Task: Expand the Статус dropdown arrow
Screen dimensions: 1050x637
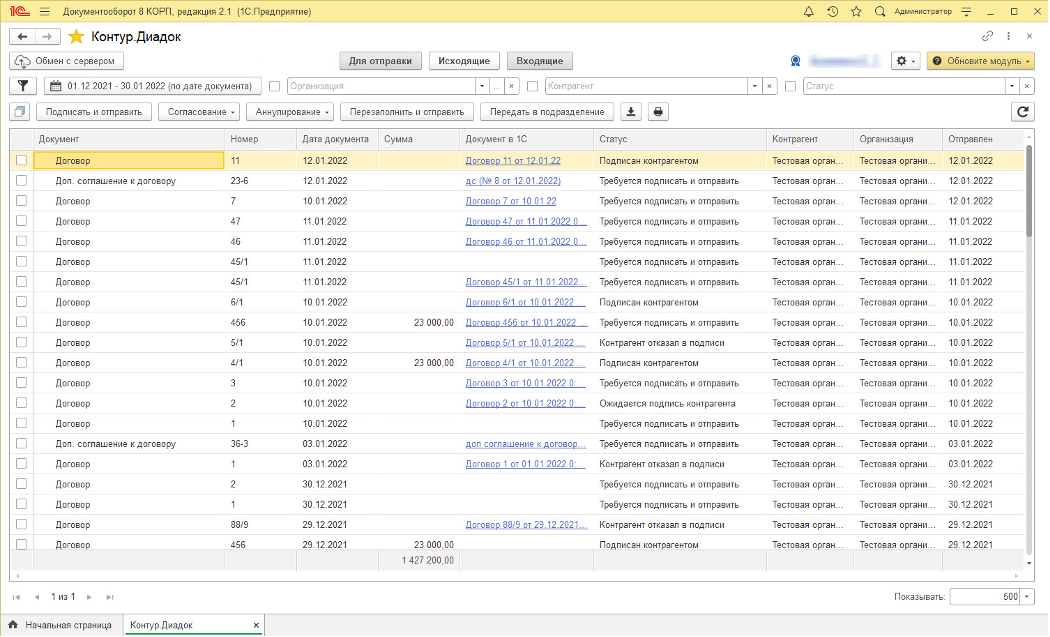Action: click(1012, 86)
